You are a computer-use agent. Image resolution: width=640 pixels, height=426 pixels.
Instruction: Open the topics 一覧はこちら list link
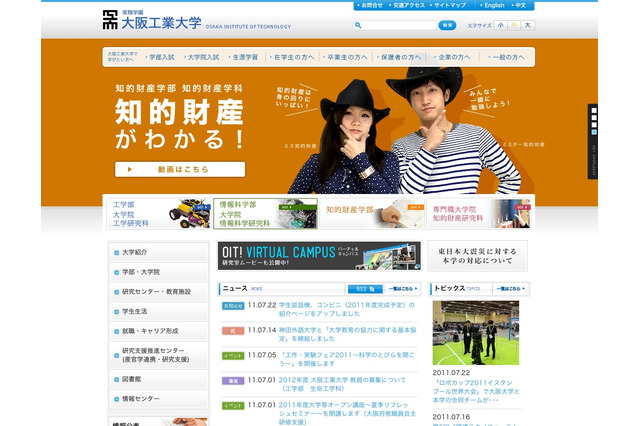point(511,289)
